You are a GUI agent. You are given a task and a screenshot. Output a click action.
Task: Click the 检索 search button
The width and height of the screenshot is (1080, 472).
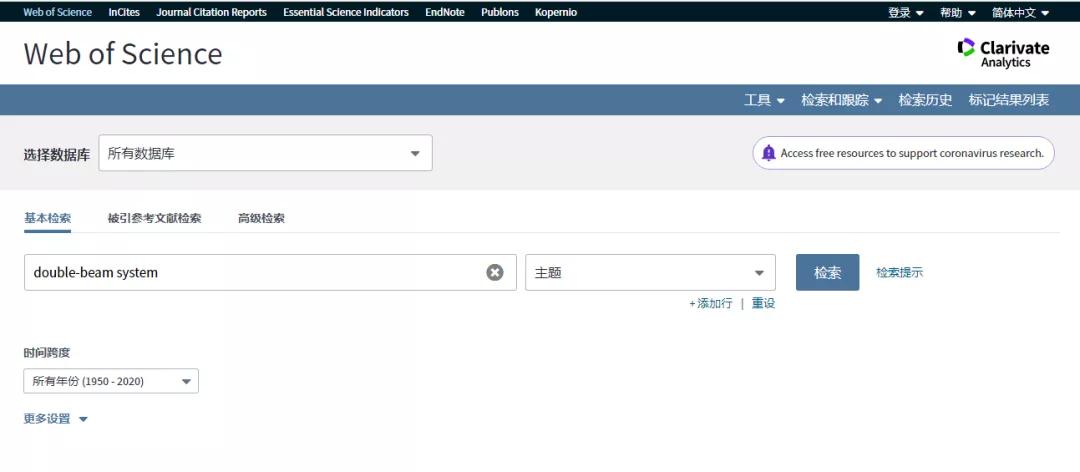click(827, 272)
